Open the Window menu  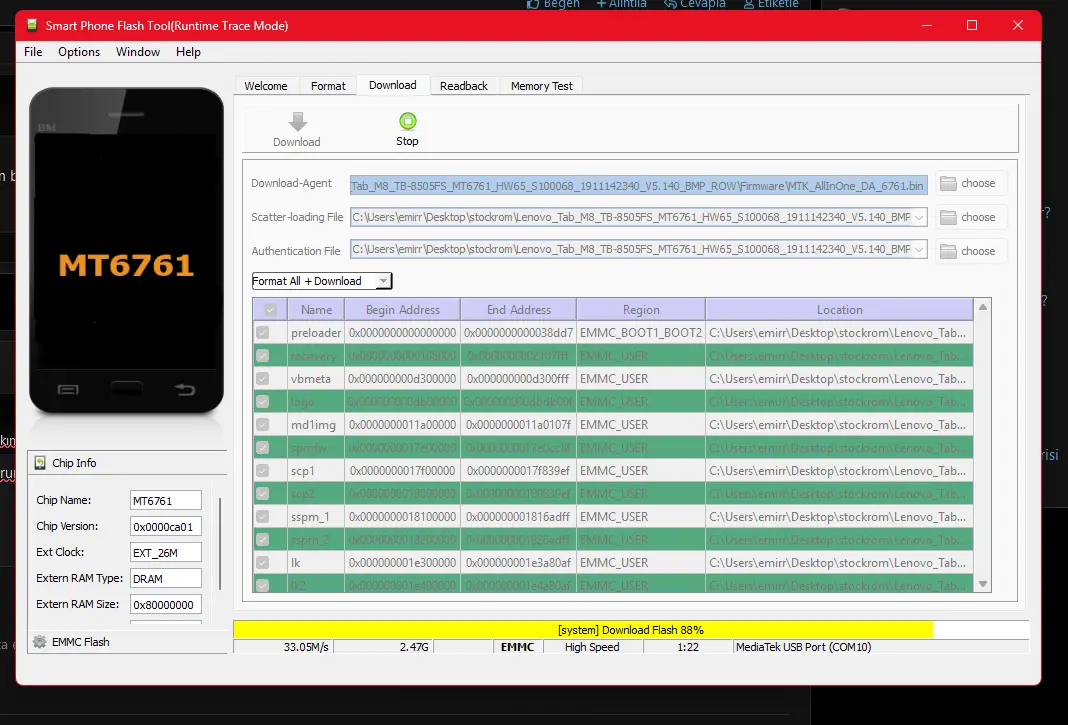[138, 52]
